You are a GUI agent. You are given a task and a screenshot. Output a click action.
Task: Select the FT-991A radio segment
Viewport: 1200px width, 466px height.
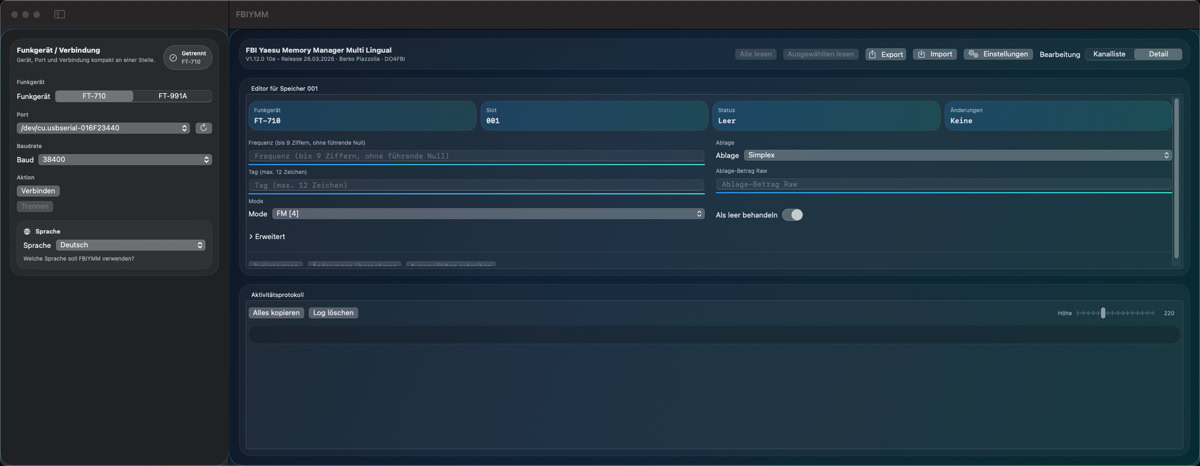172,96
